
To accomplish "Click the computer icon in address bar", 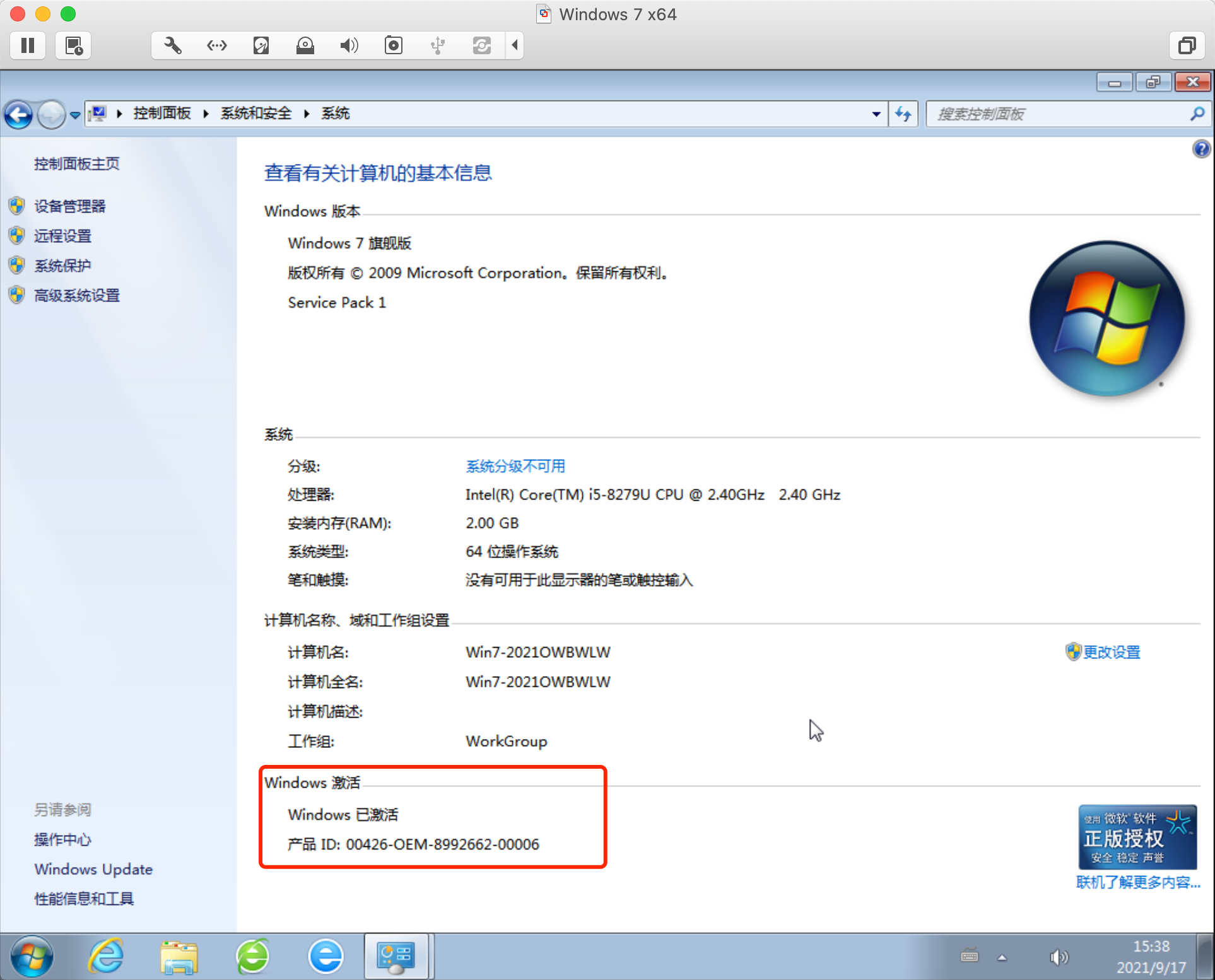I will (x=98, y=114).
